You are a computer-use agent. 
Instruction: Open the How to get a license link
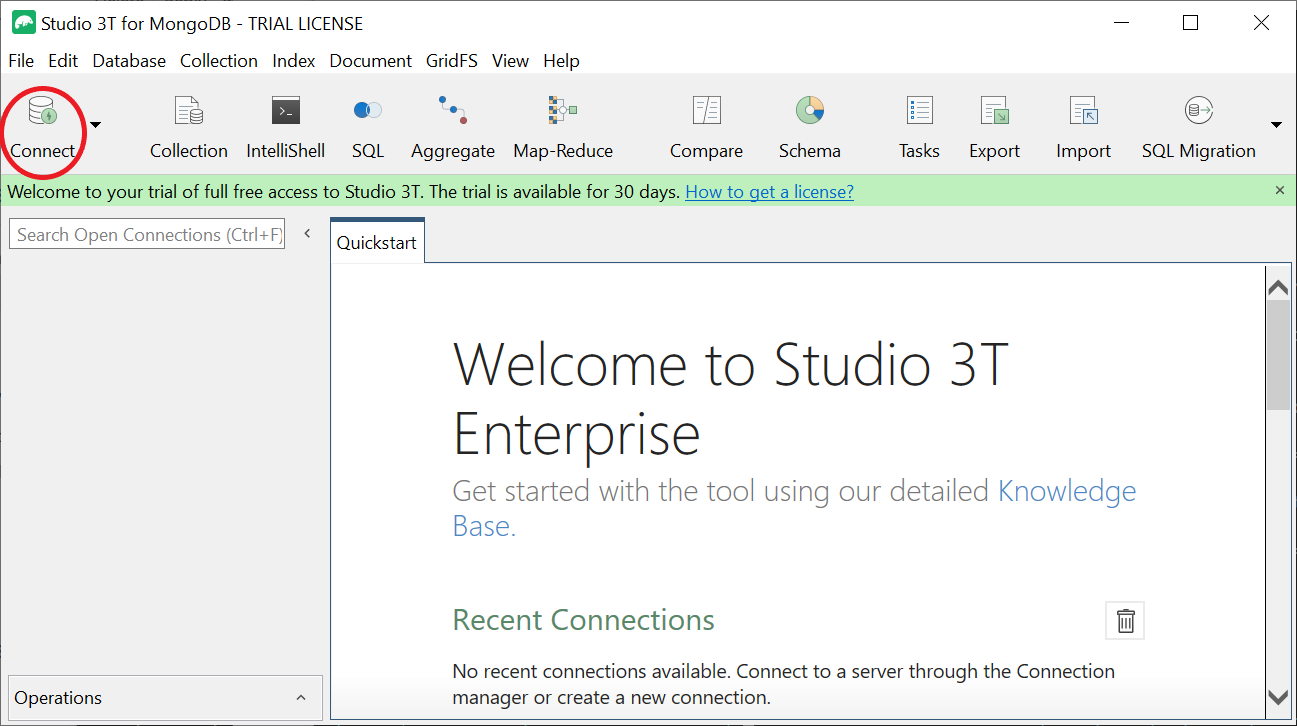[769, 191]
